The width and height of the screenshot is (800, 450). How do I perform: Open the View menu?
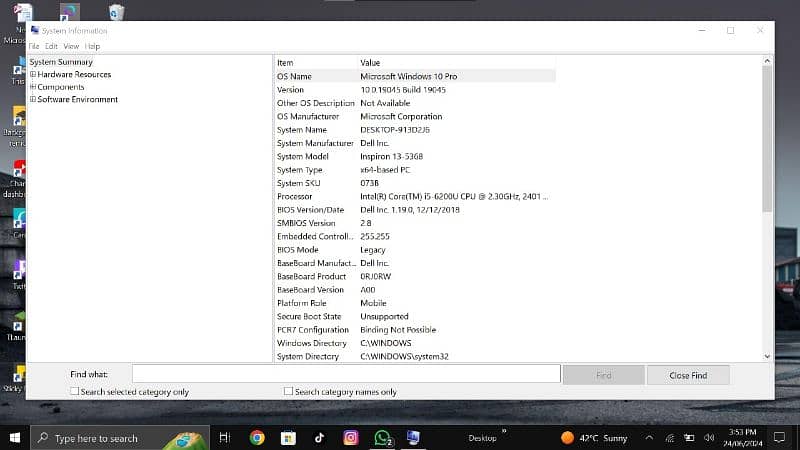pyautogui.click(x=71, y=46)
